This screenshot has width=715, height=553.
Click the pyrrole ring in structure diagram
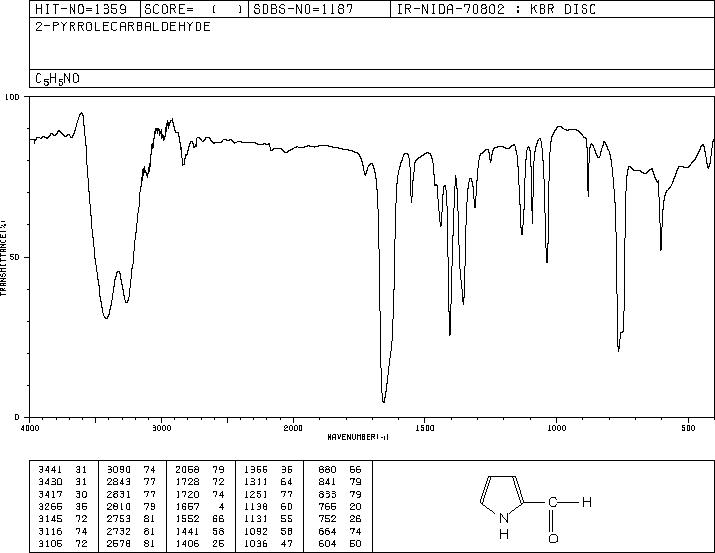point(501,494)
